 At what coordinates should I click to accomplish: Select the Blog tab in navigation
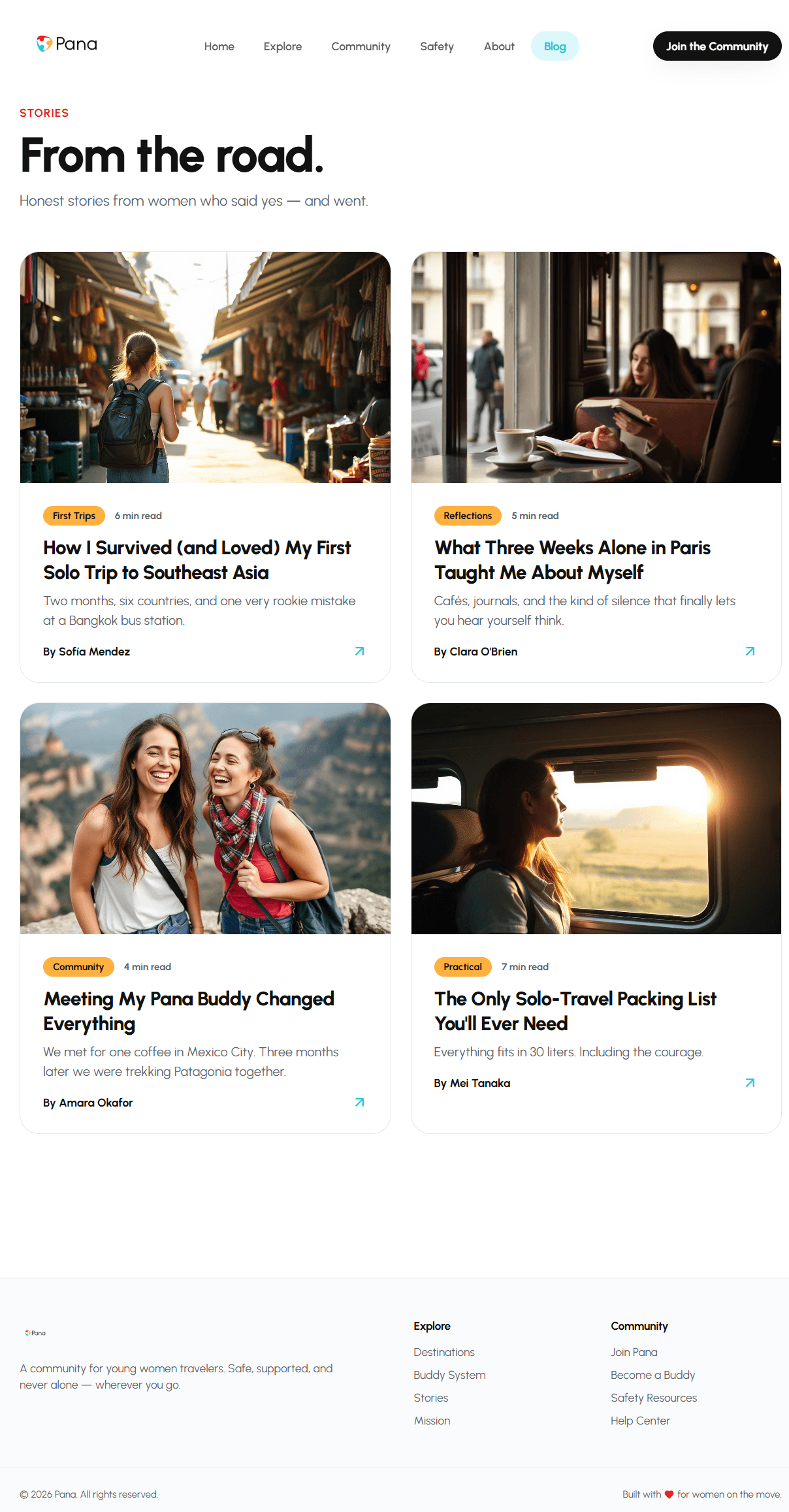click(555, 46)
